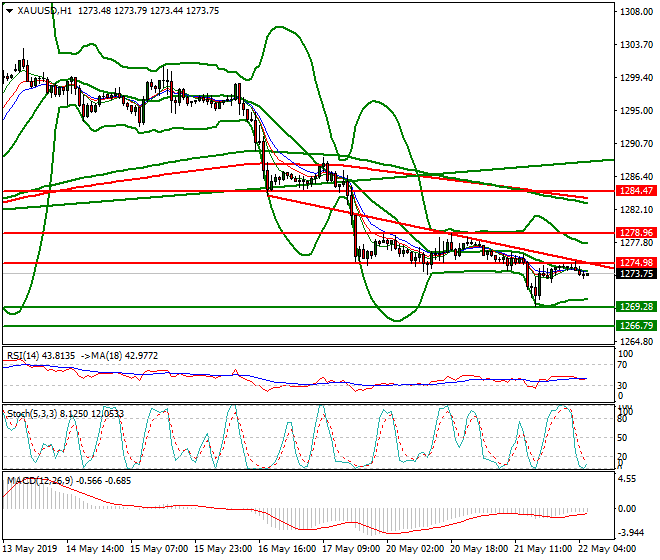Click the MACD scale value -3.944

coord(630,533)
